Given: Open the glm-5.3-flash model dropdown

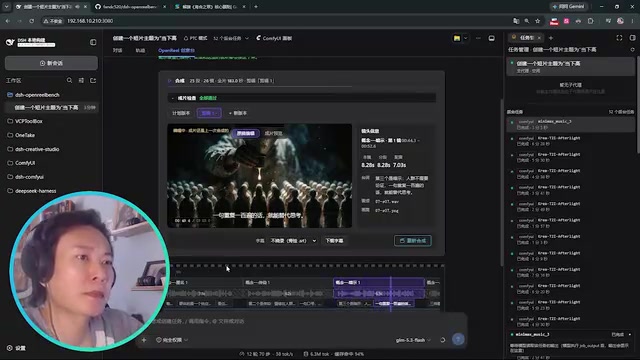Looking at the screenshot, I should [413, 340].
